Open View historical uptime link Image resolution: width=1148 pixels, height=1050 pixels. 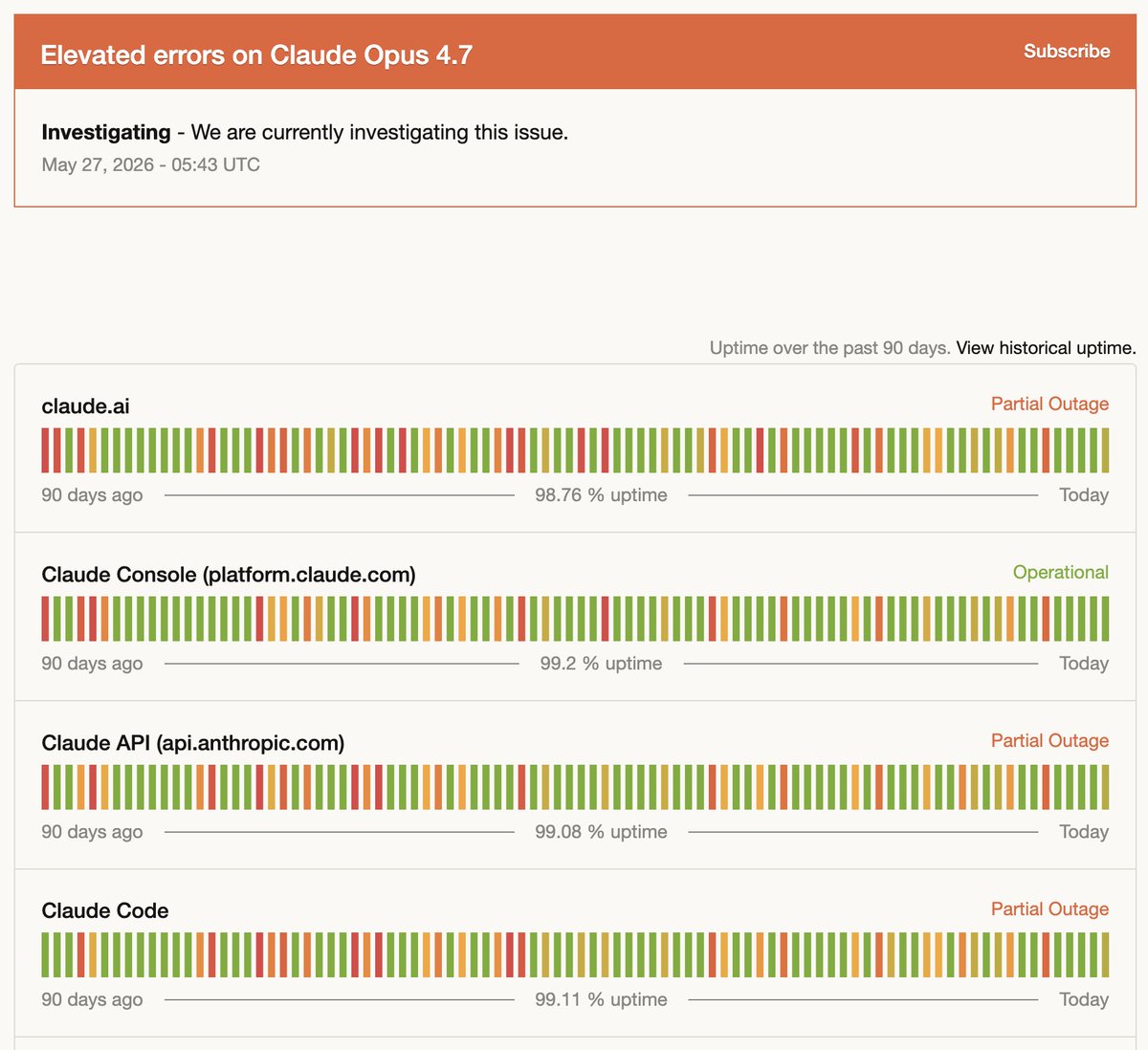point(1046,348)
